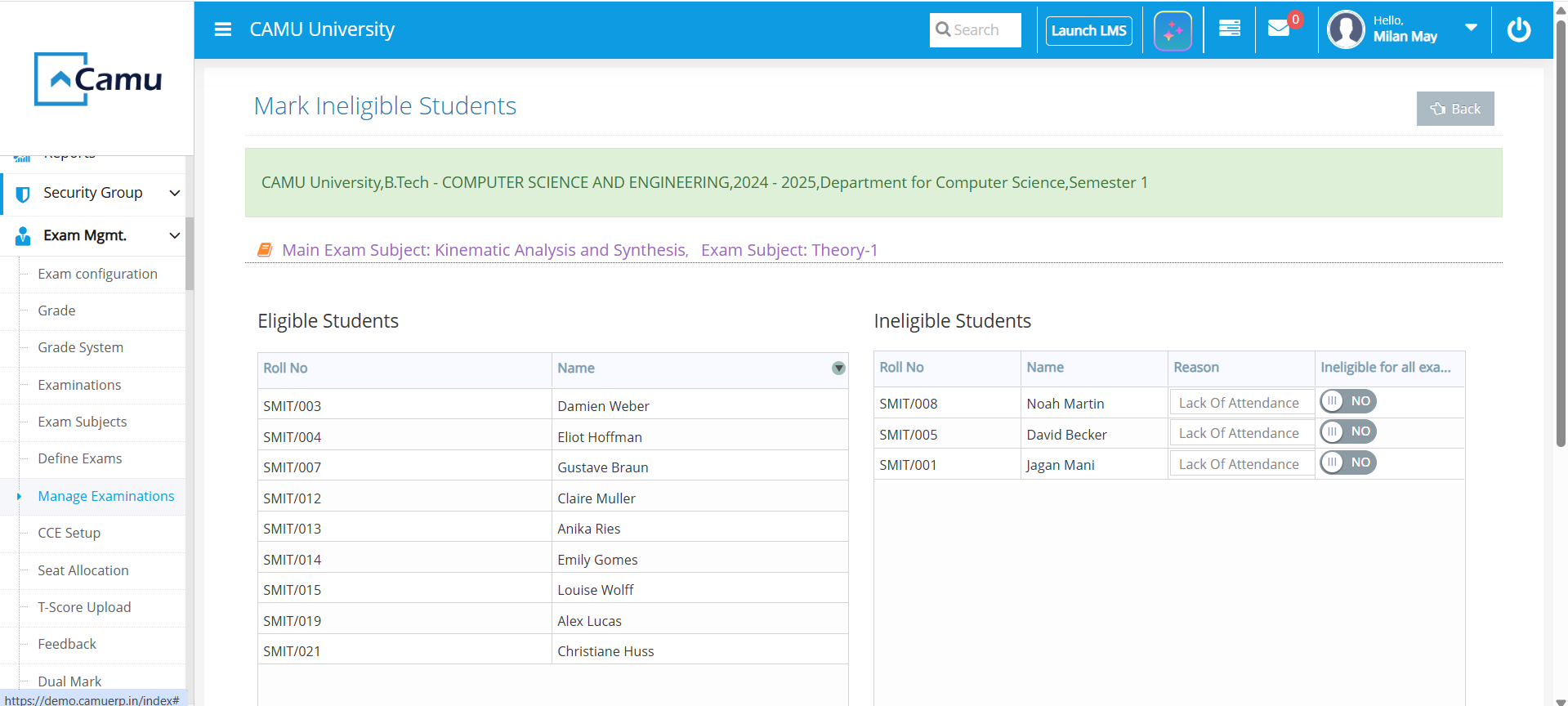Click the server list icon in header

[x=1229, y=29]
